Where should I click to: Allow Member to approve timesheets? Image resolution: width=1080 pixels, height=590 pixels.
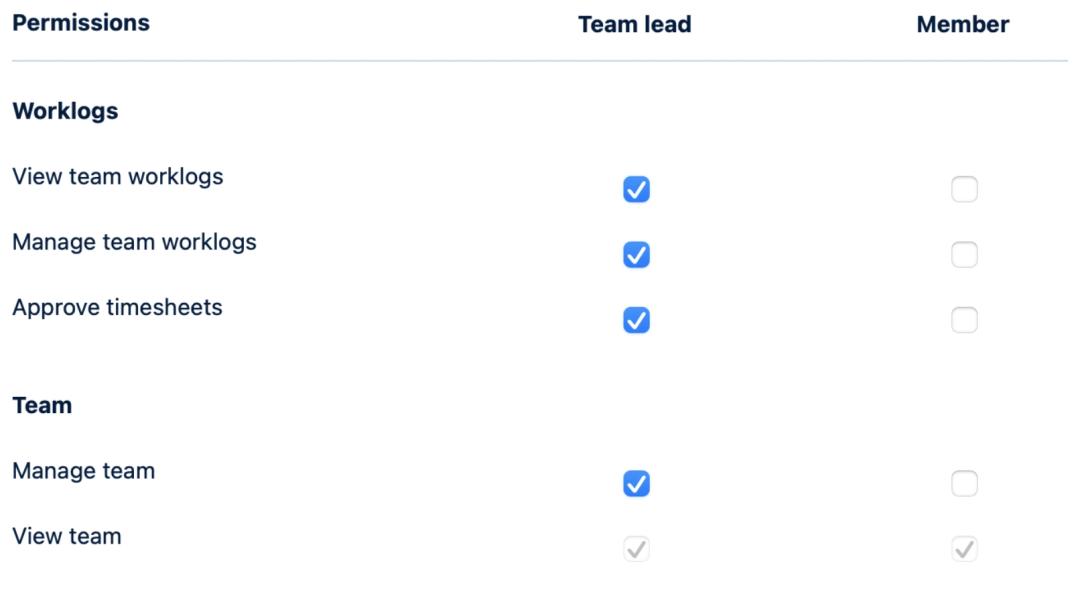tap(964, 320)
